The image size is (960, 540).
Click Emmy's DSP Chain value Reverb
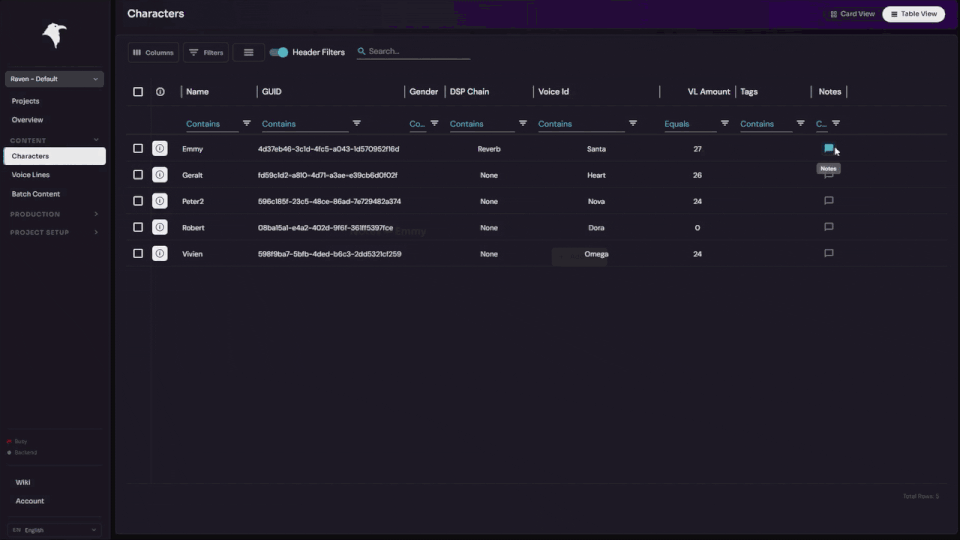pyautogui.click(x=489, y=149)
